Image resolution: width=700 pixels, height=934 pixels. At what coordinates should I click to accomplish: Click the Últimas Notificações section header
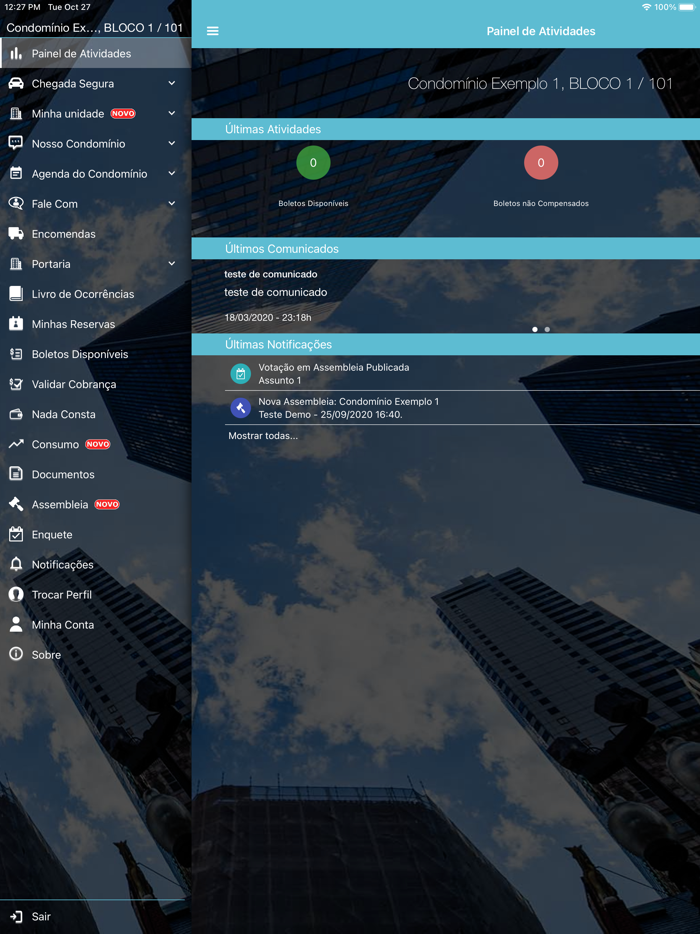point(446,344)
